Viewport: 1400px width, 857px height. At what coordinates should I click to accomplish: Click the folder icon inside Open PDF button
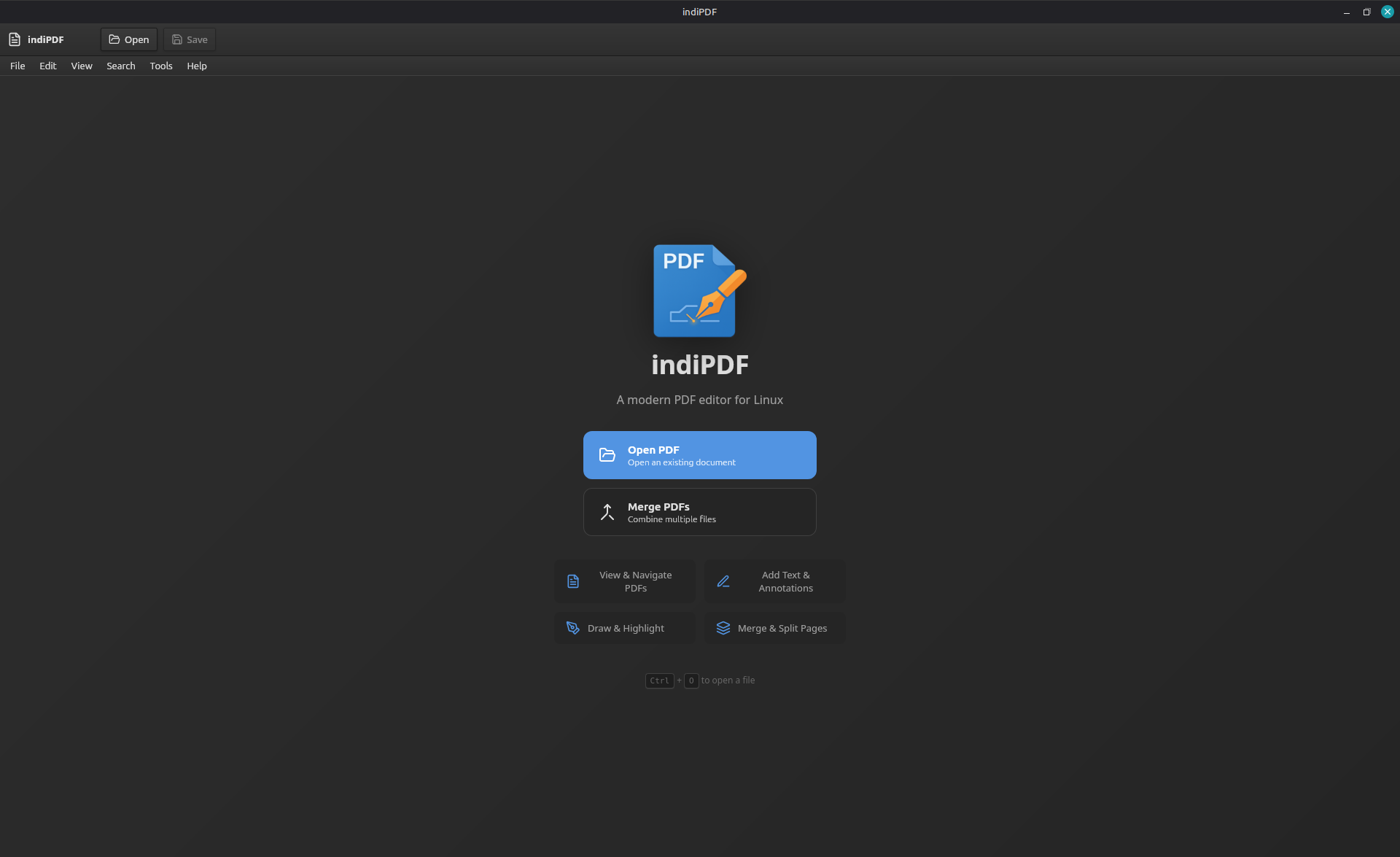[x=607, y=454]
